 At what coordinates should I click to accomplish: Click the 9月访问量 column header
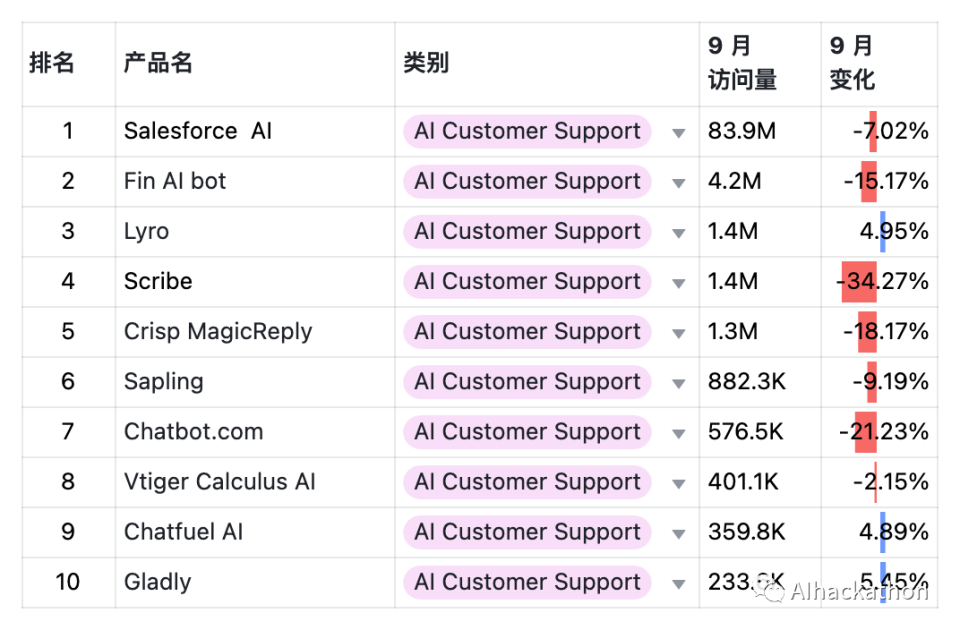742,64
